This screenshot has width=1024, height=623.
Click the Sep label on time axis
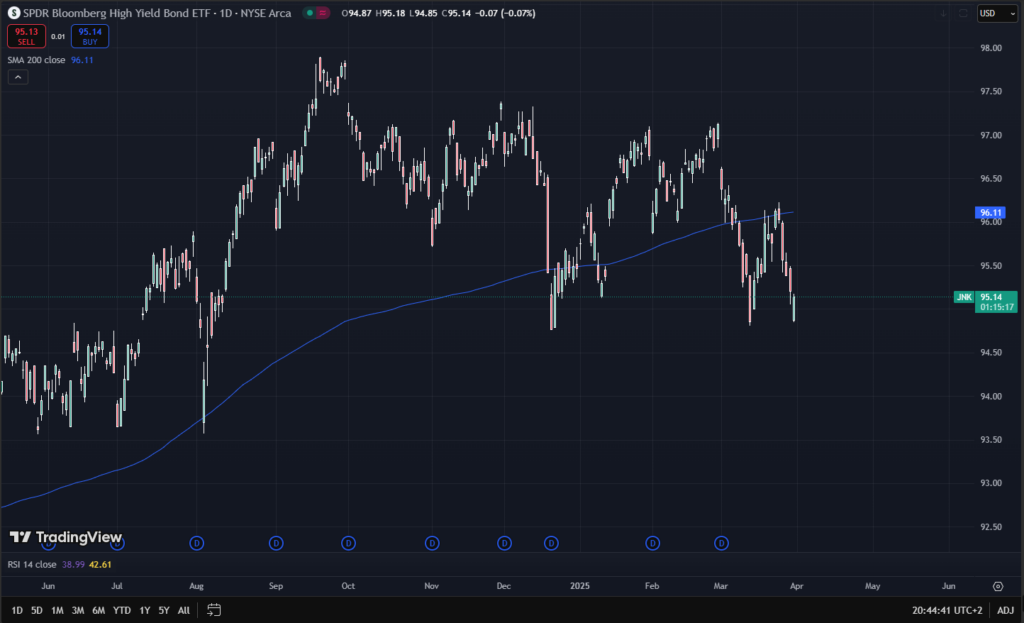coord(276,586)
